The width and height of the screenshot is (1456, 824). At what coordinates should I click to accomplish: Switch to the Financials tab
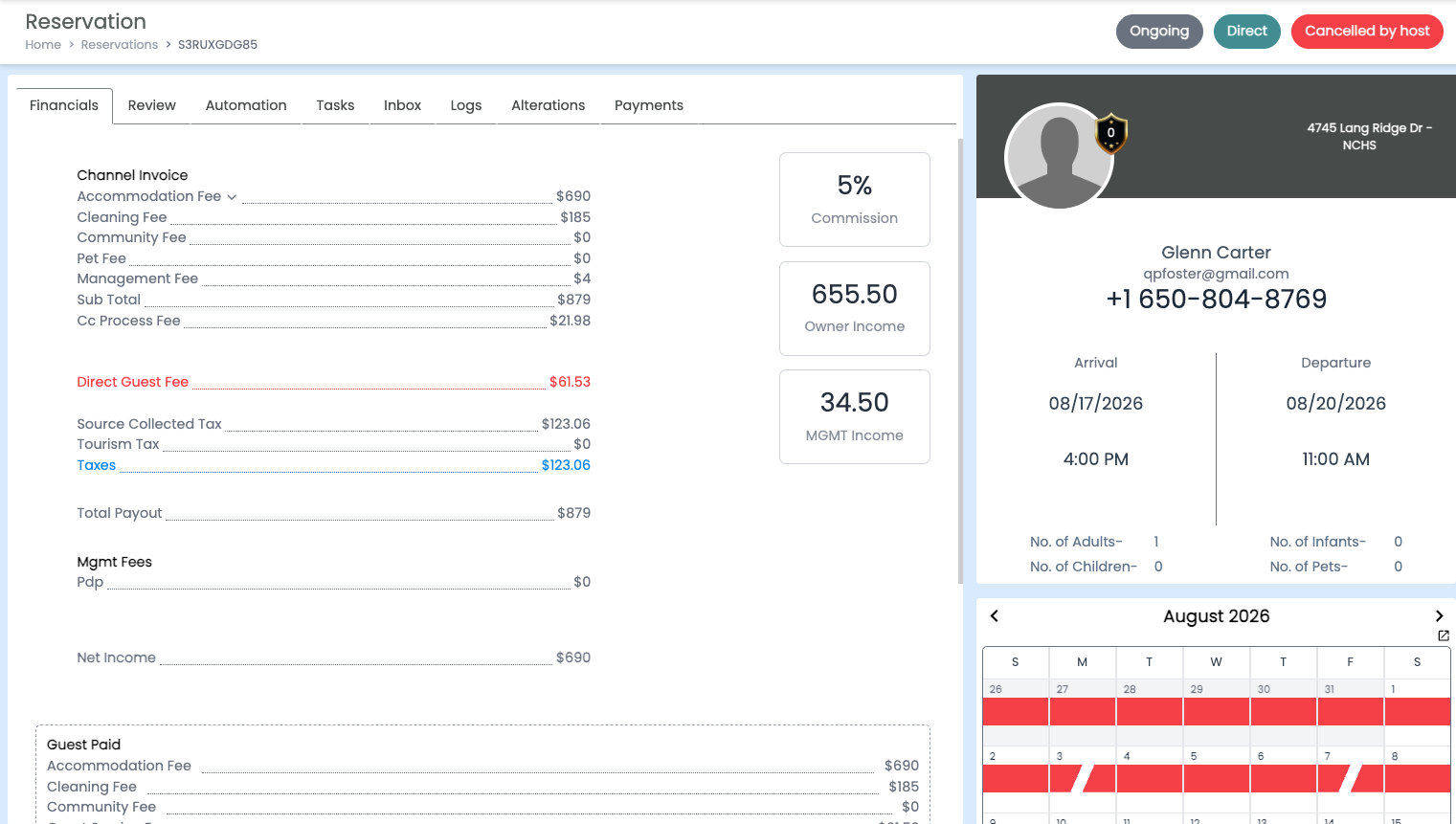coord(64,105)
